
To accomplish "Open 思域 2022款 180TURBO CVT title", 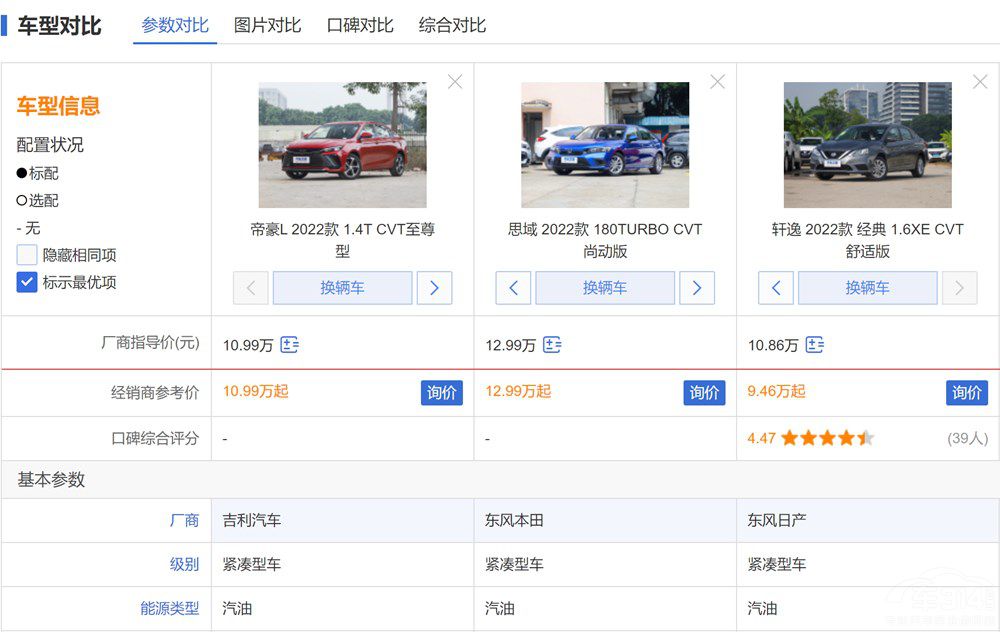I will click(x=605, y=240).
